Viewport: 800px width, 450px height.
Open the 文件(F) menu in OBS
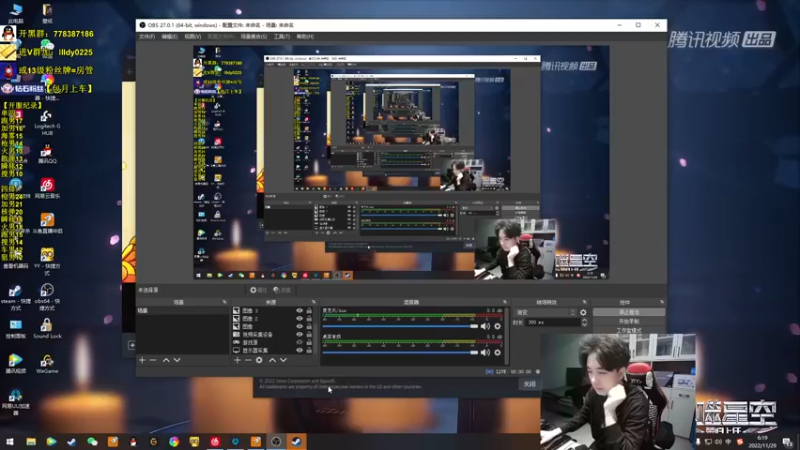click(x=147, y=37)
